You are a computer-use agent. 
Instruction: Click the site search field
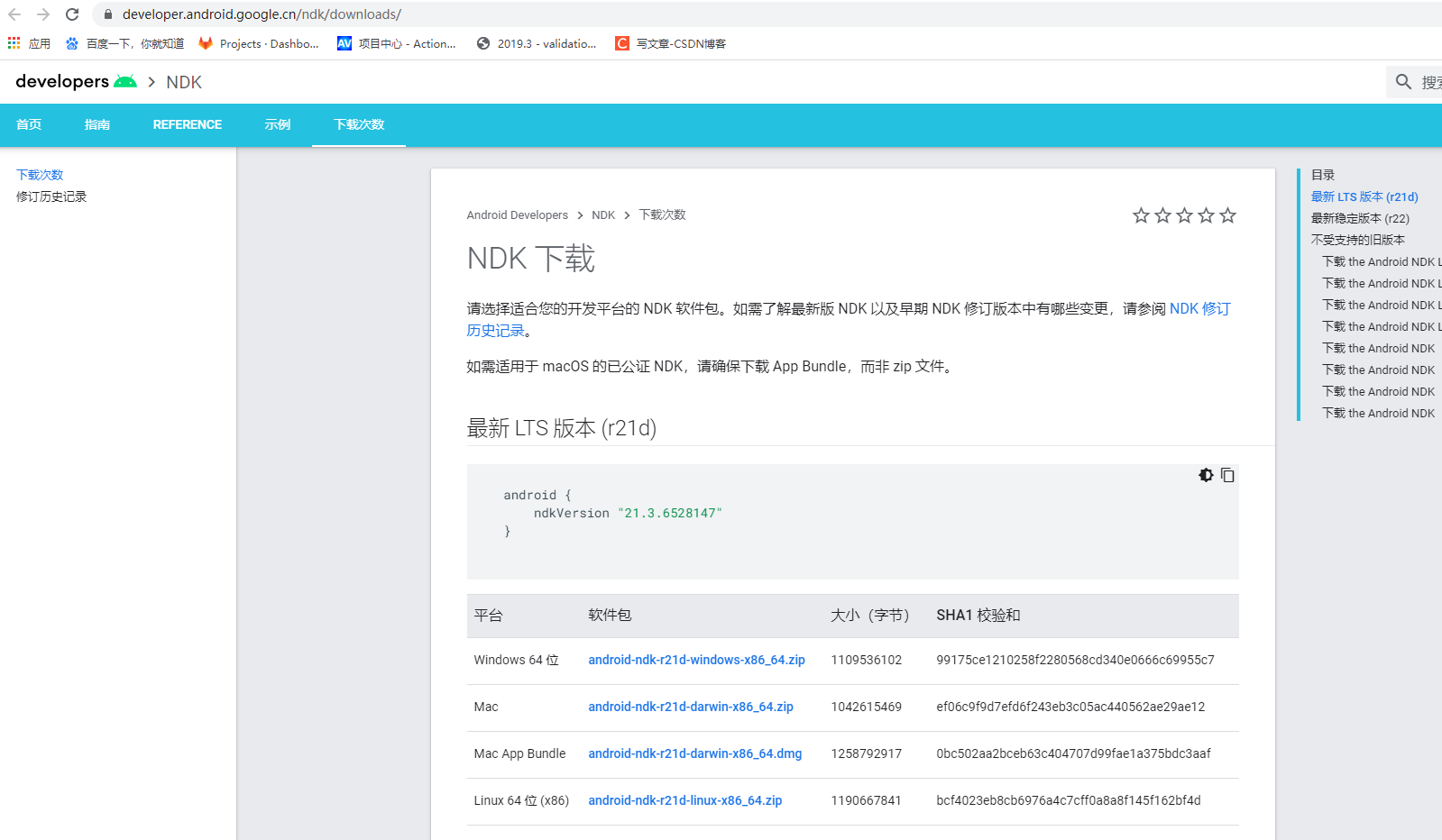(1416, 82)
